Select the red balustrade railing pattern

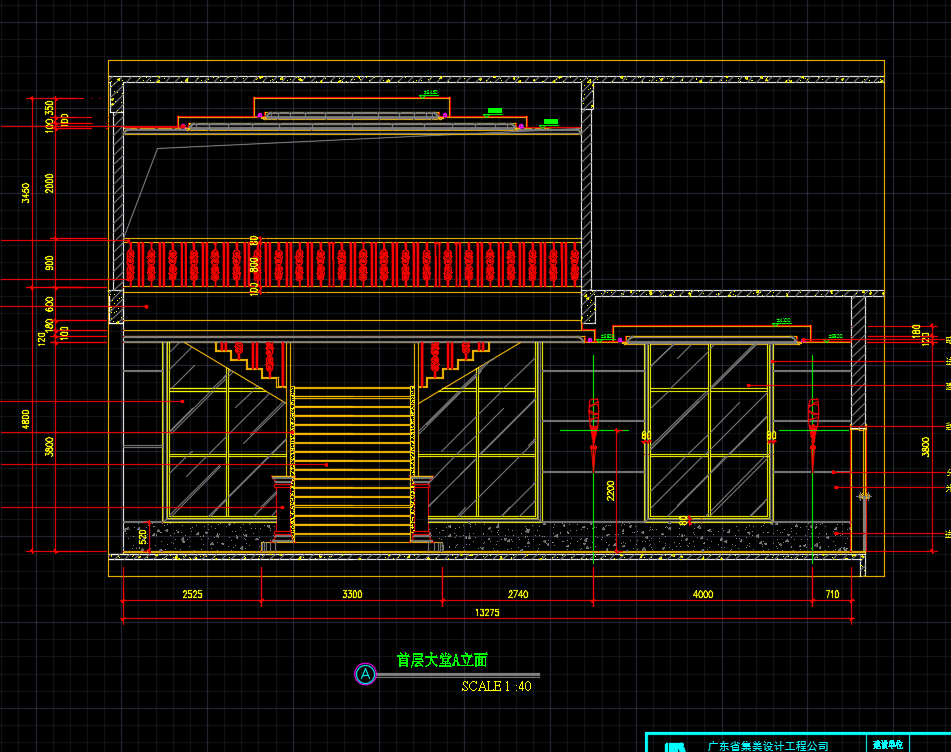tap(350, 265)
